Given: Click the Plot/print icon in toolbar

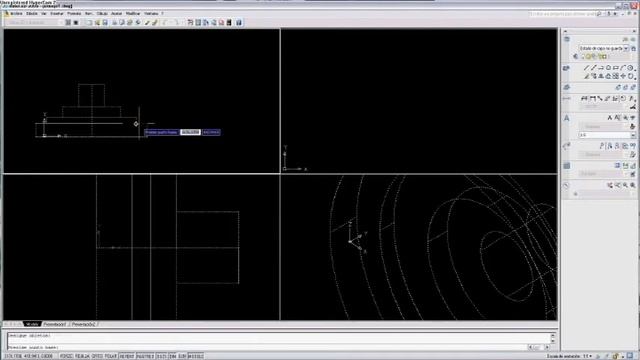Looking at the screenshot, I should click(x=115, y=22).
